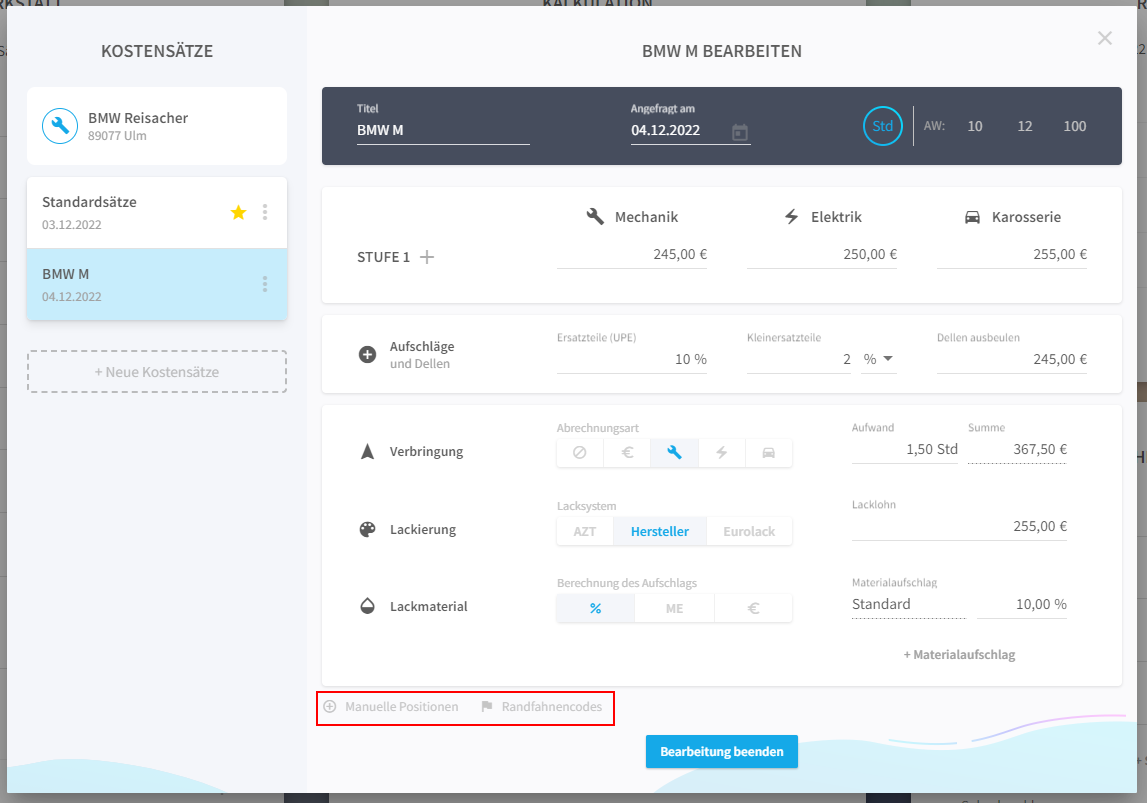1147x803 pixels.
Task: Click the Lackmaterial droplet icon
Action: coord(367,606)
